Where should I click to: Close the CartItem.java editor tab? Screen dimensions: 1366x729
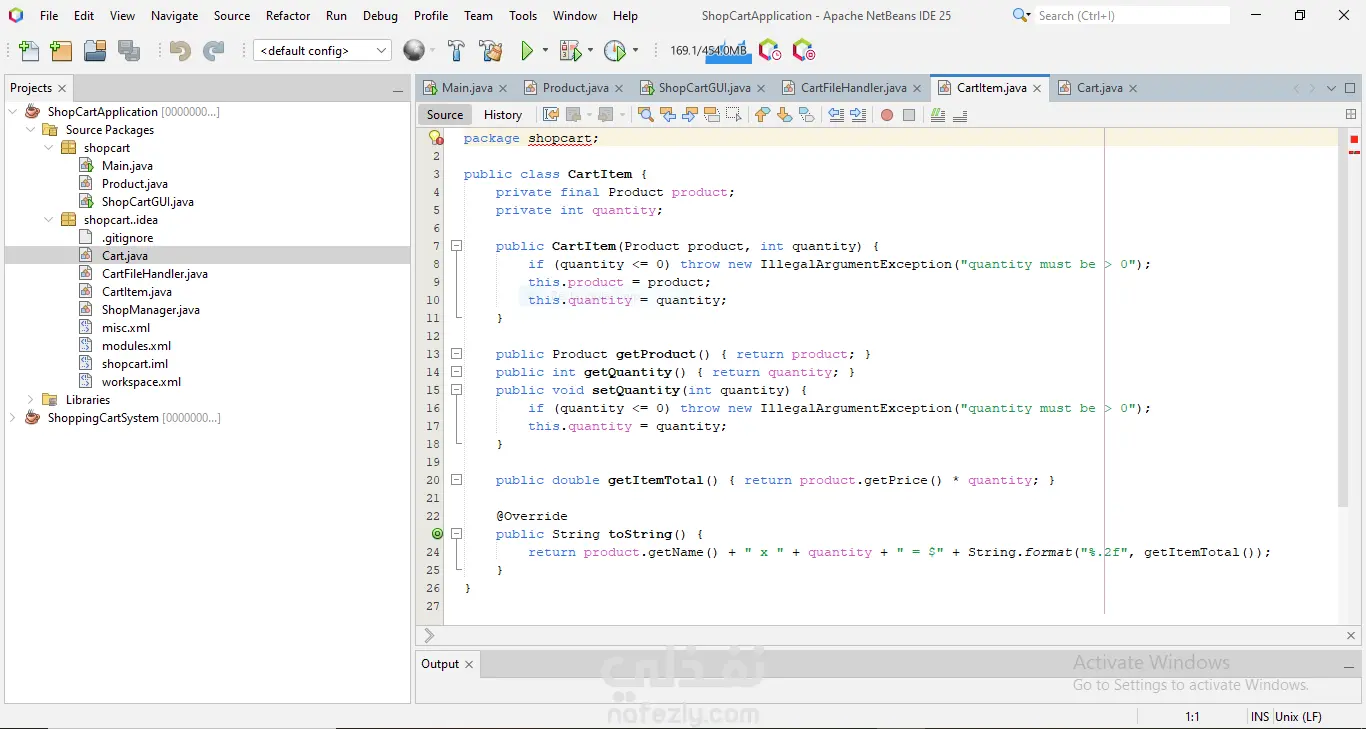point(1037,88)
